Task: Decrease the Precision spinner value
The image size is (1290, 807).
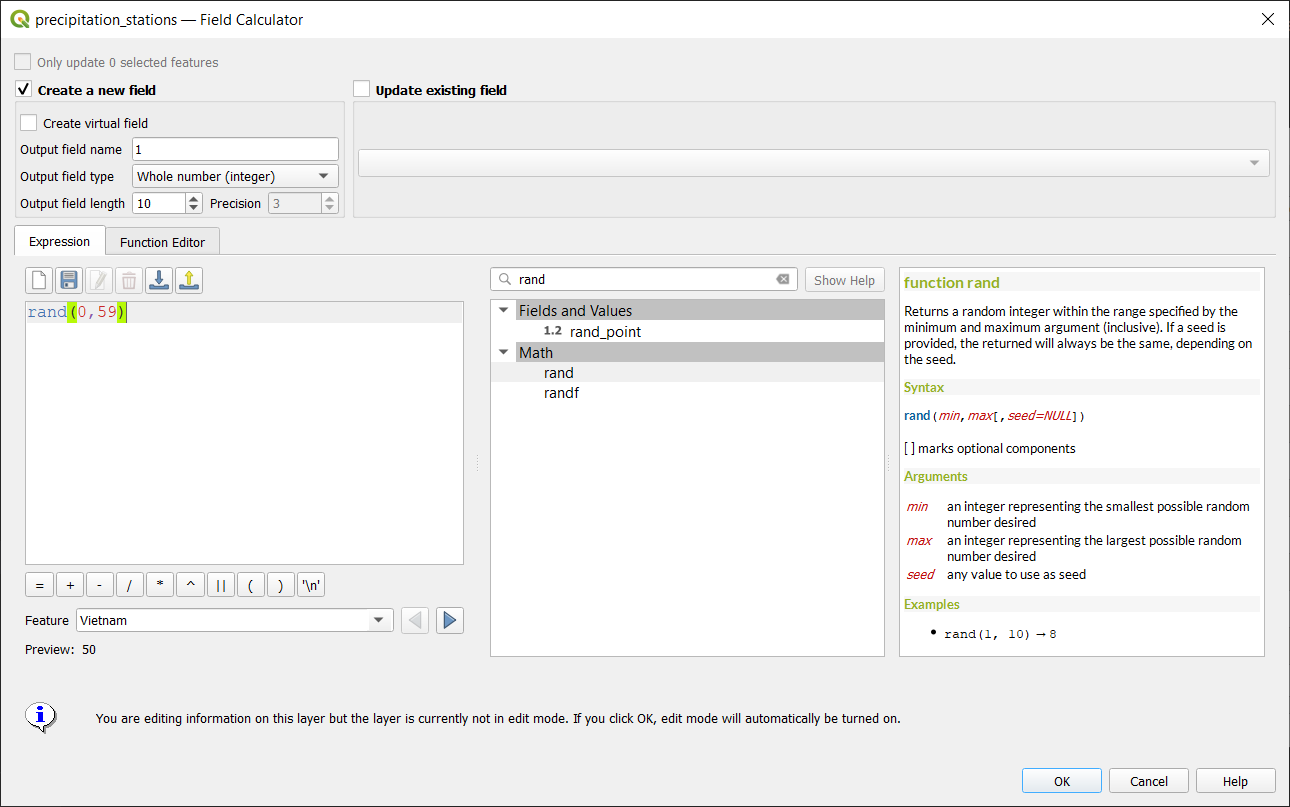Action: 329,208
